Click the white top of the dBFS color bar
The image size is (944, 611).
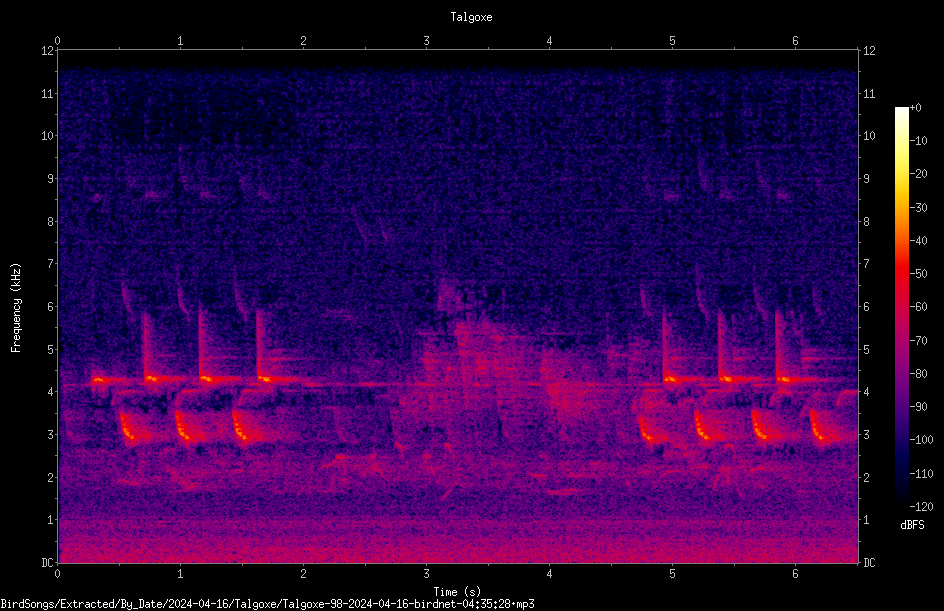[901, 114]
